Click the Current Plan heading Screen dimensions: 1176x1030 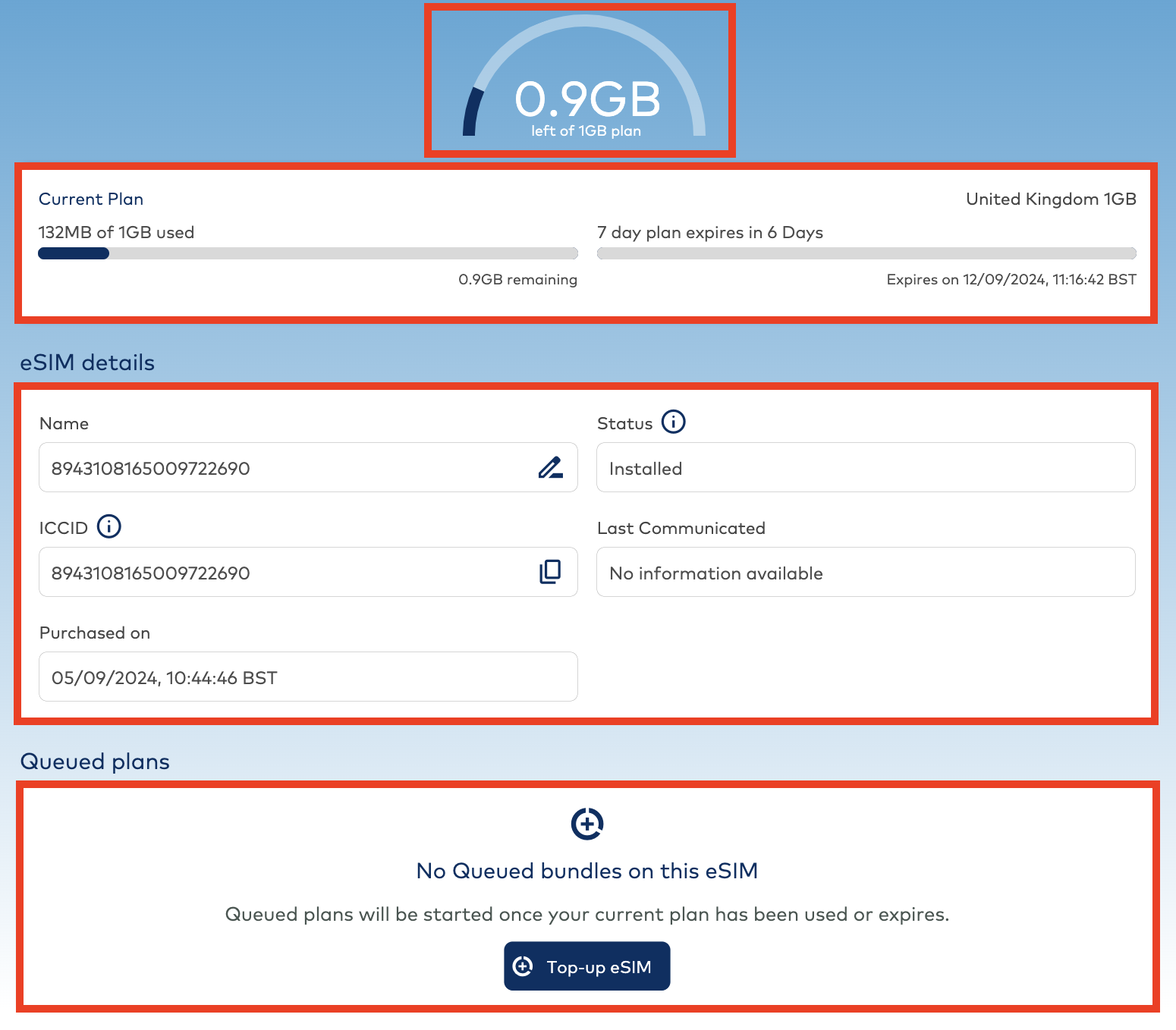[91, 199]
